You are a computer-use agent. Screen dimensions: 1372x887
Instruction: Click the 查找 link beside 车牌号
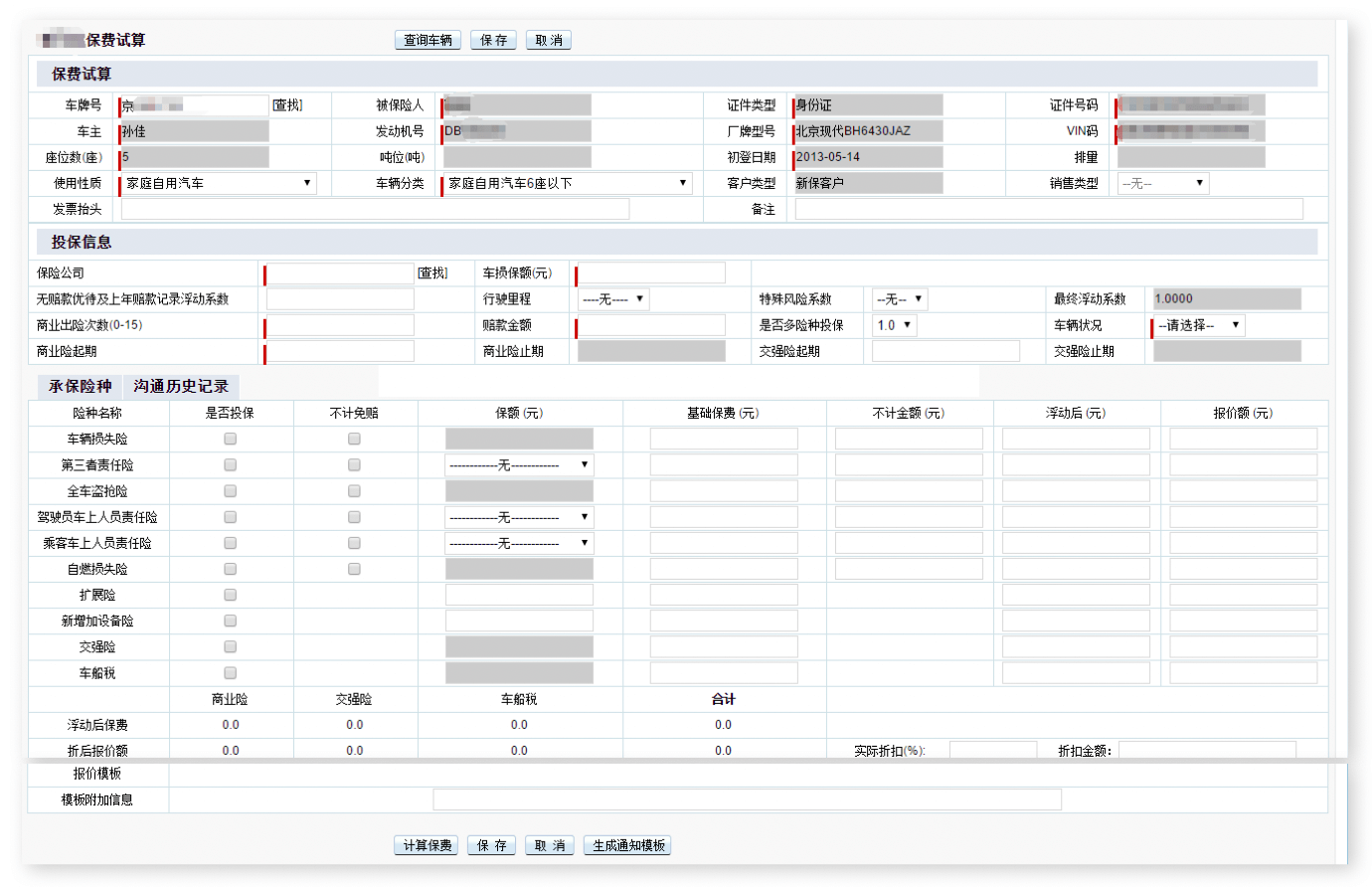(x=286, y=105)
